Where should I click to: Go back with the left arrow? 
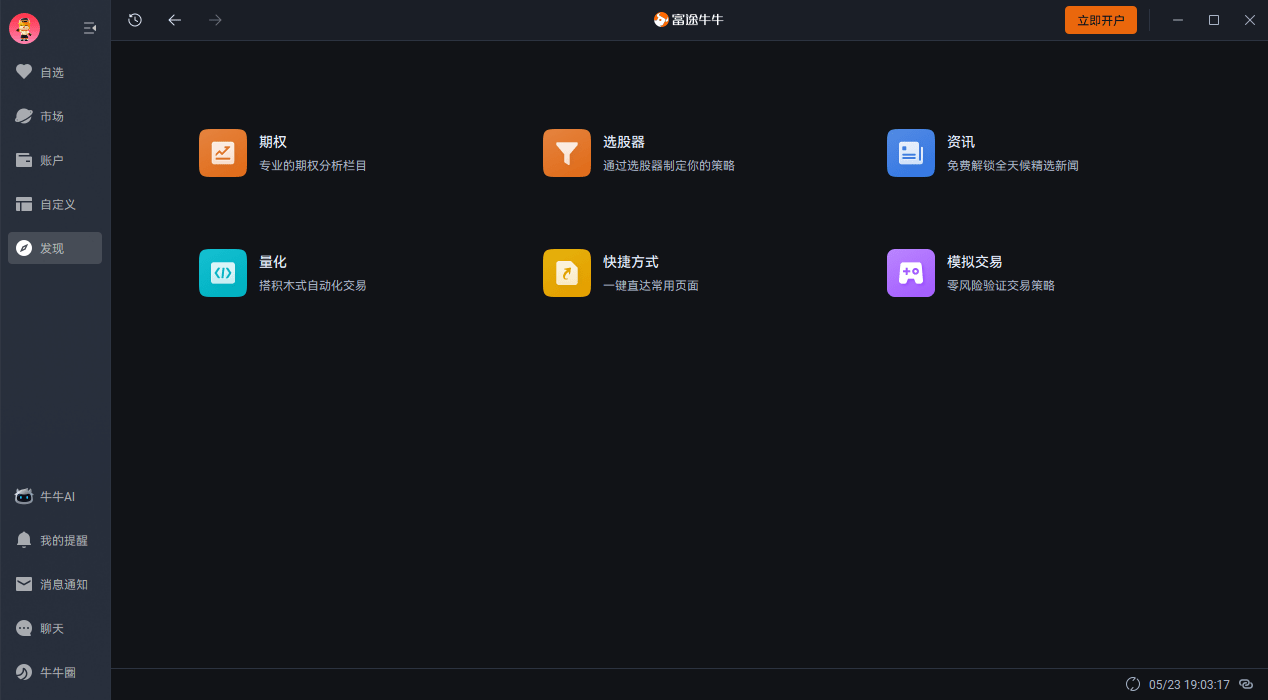tap(175, 20)
